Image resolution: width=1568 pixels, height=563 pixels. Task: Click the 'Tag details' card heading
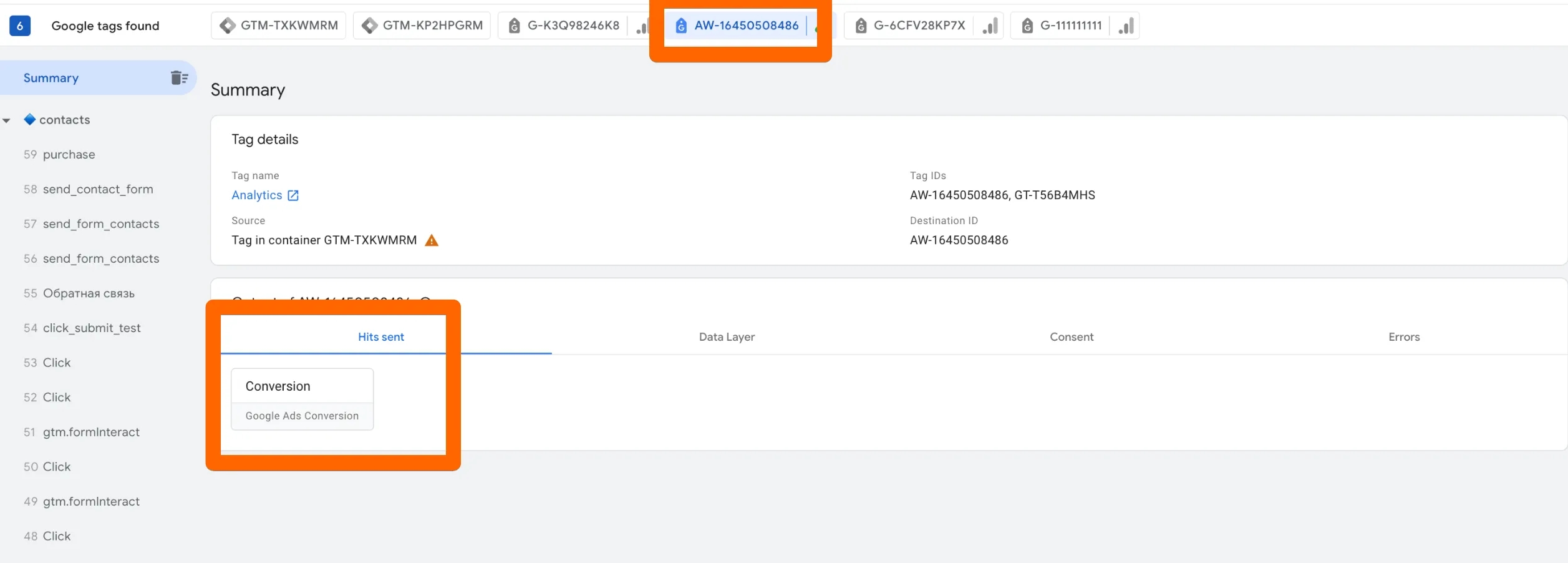(265, 139)
